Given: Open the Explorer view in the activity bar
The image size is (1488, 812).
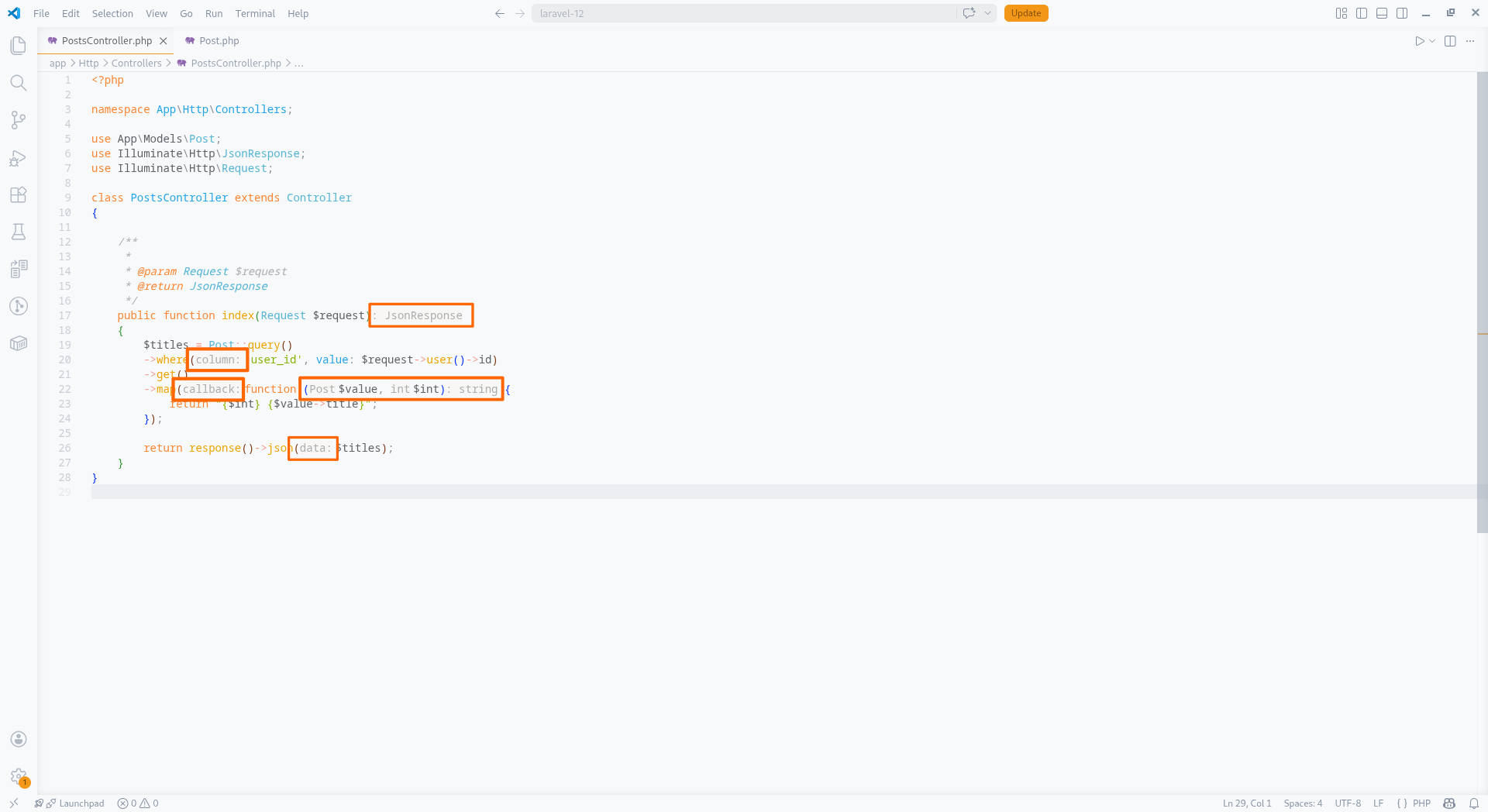Looking at the screenshot, I should pos(19,46).
